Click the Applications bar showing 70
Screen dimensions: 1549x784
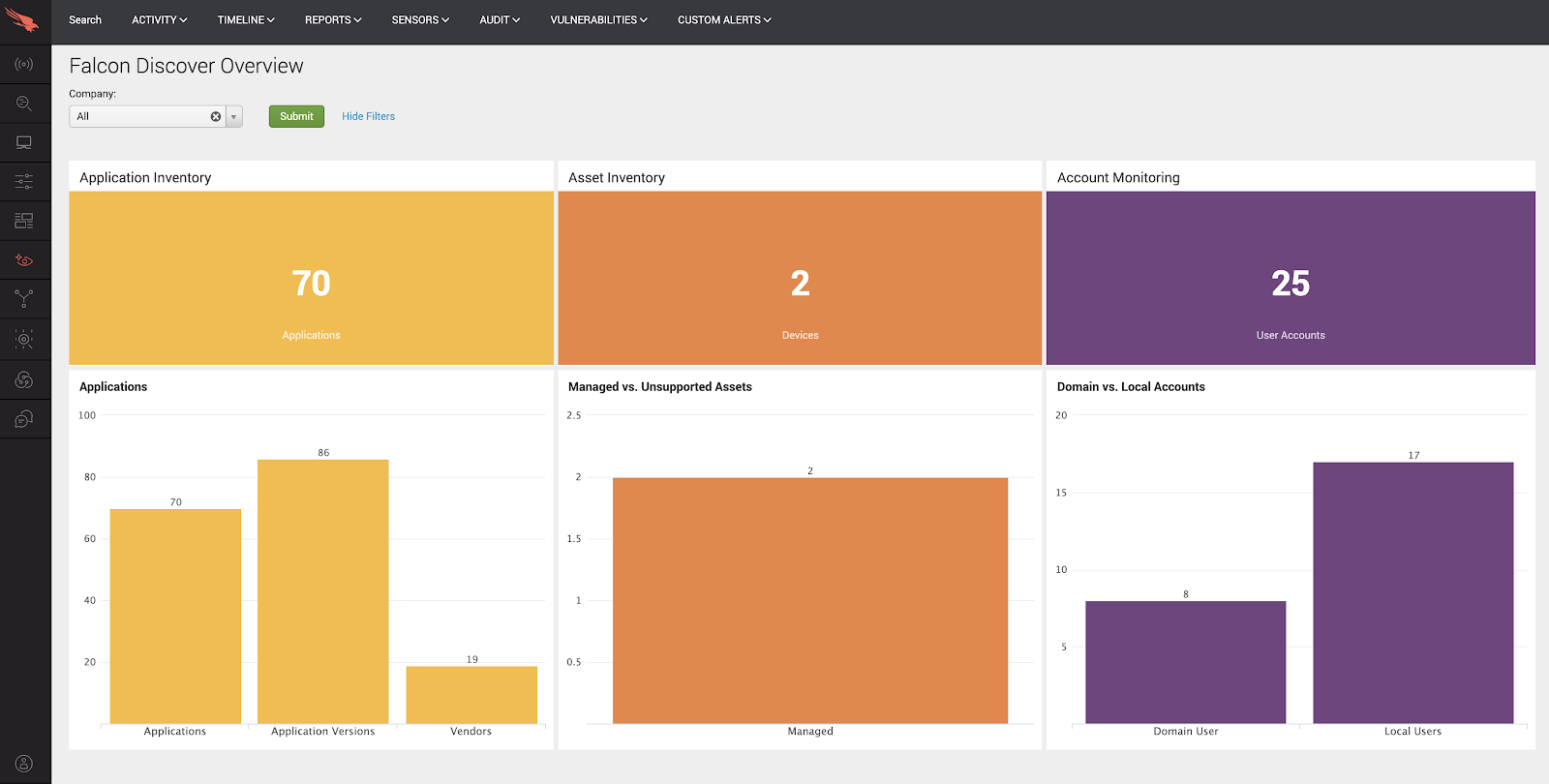coord(175,616)
